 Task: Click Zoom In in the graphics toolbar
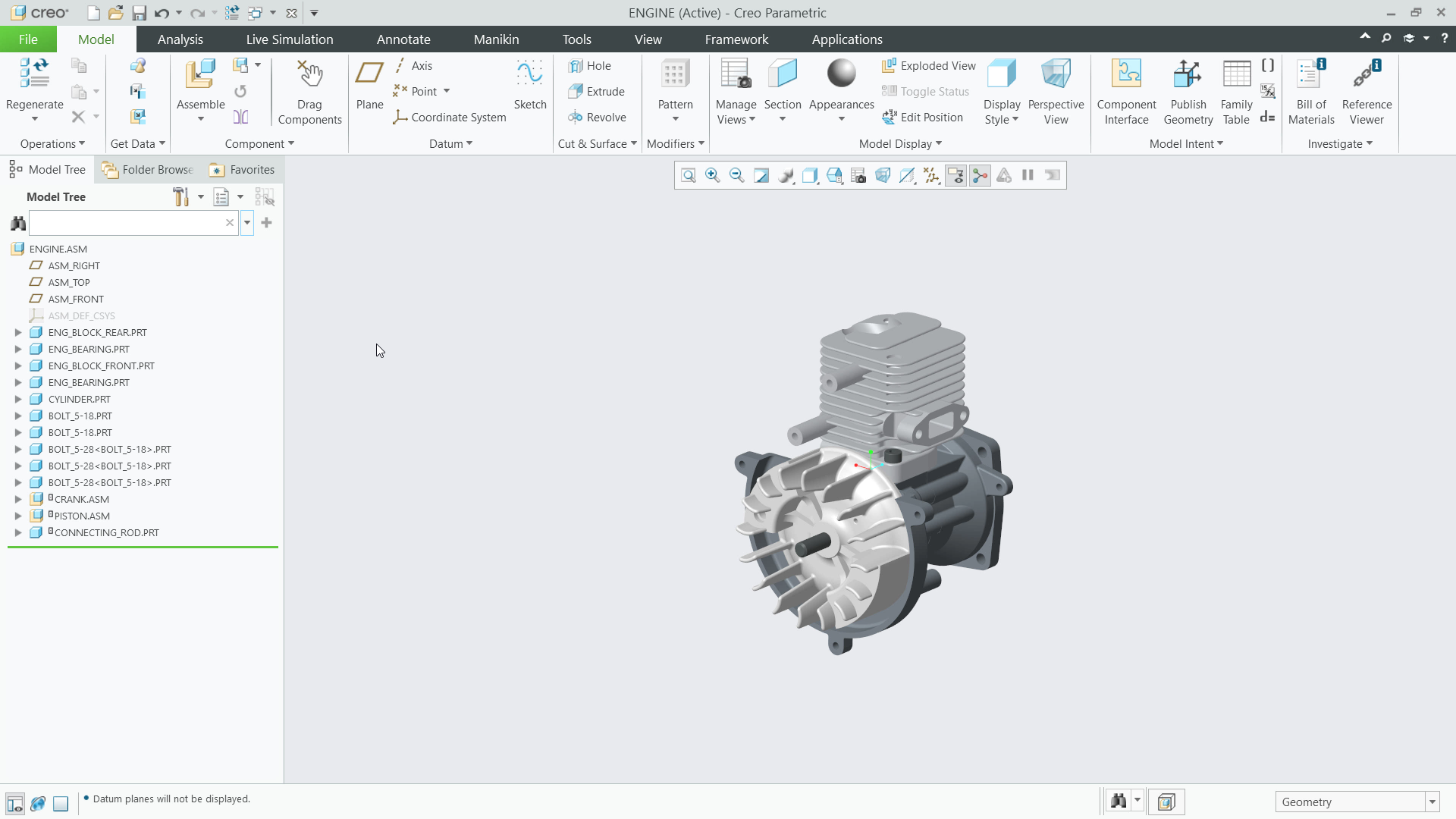pos(712,176)
